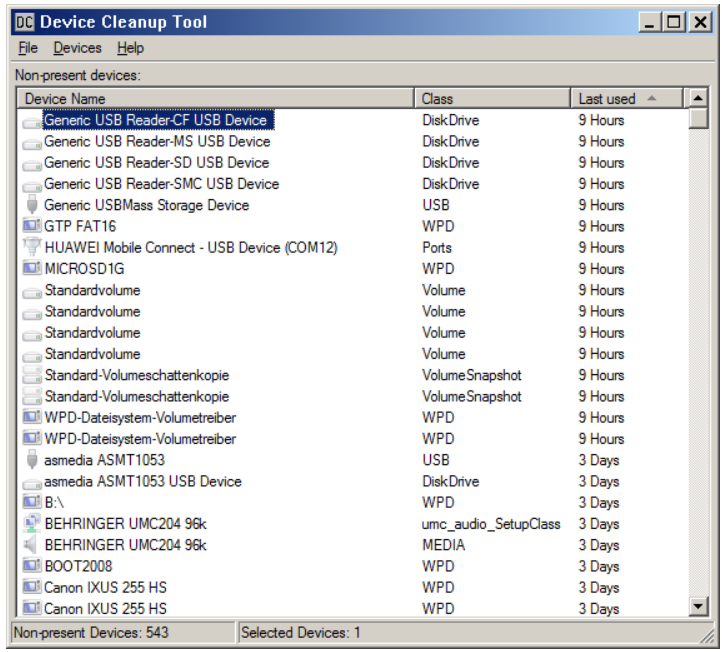Click Selected Devices: 1 status text
Viewport: 722px width, 652px height.
(300, 633)
